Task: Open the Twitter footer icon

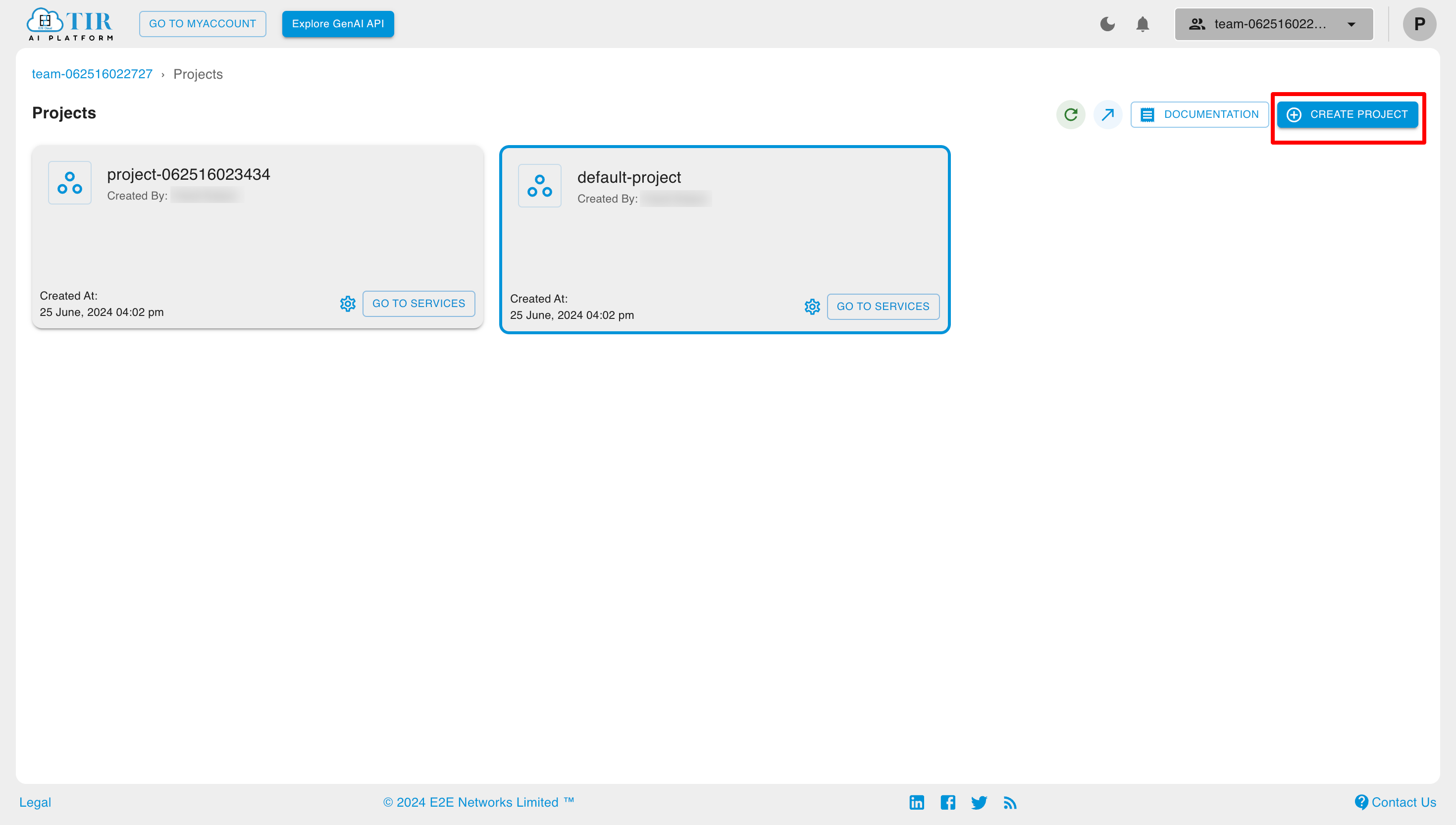Action: pos(979,803)
